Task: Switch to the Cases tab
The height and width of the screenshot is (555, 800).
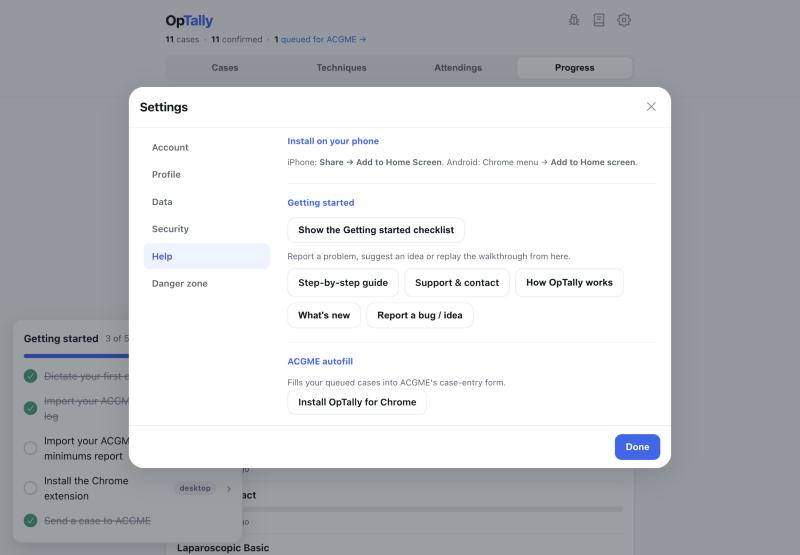Action: click(x=225, y=68)
